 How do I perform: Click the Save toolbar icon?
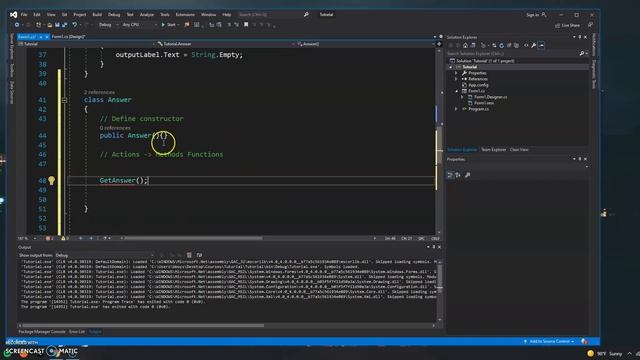(57, 25)
